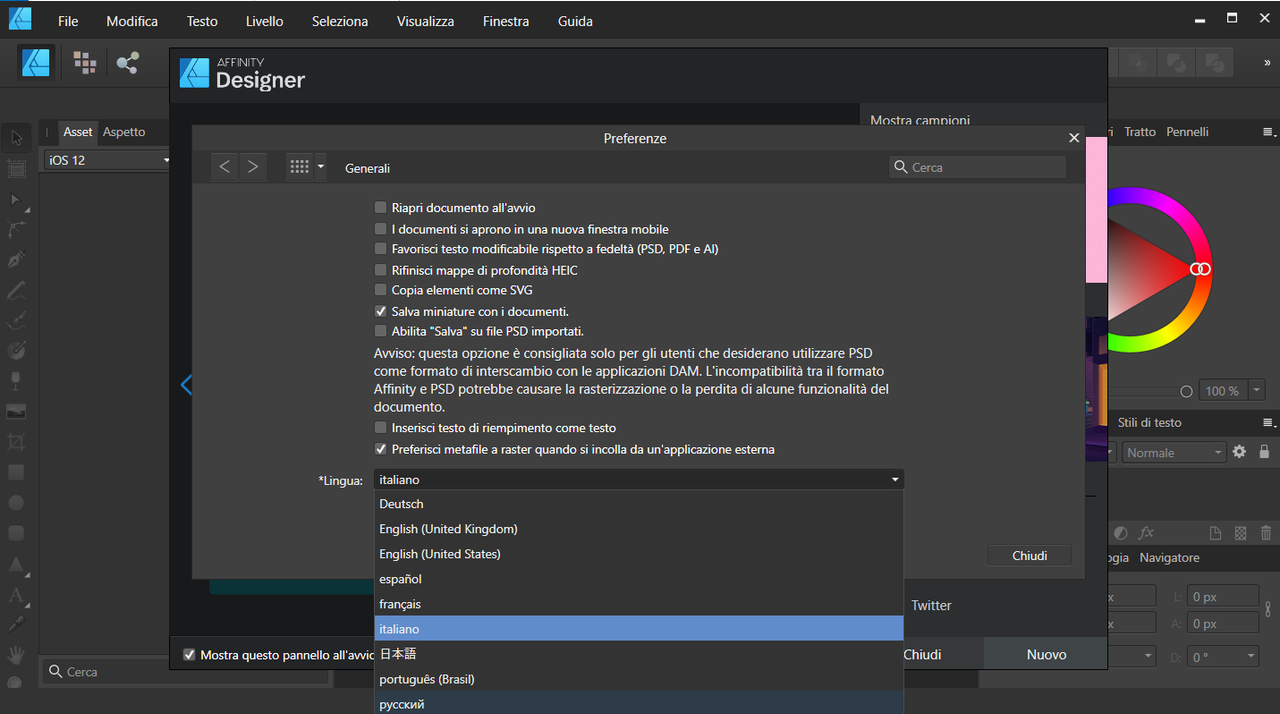Click the layer lock icon
Viewport: 1280px width, 714px height.
(x=1264, y=452)
